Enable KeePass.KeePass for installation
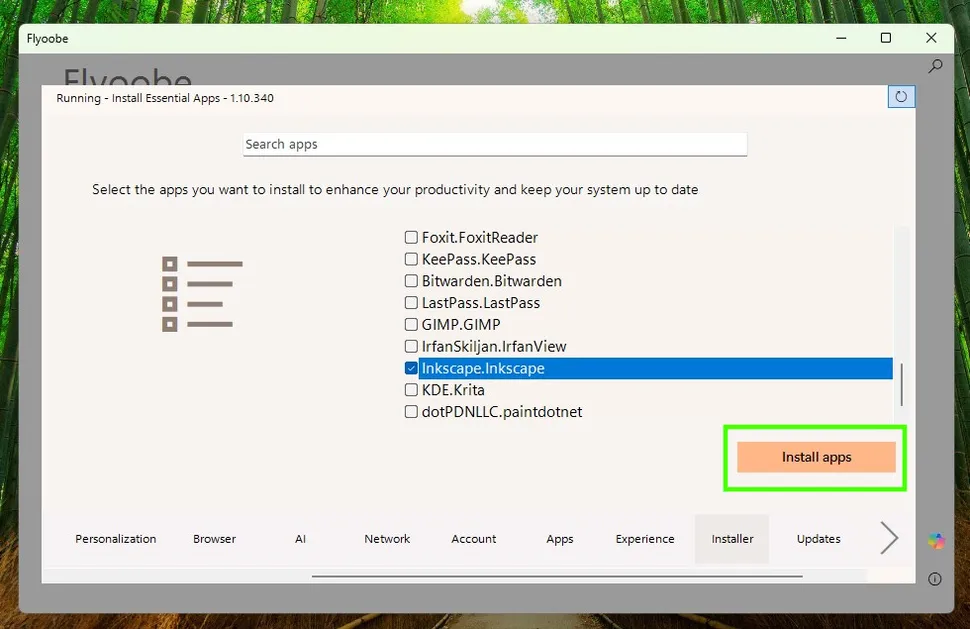Screen dimensions: 970x629 point(411,259)
